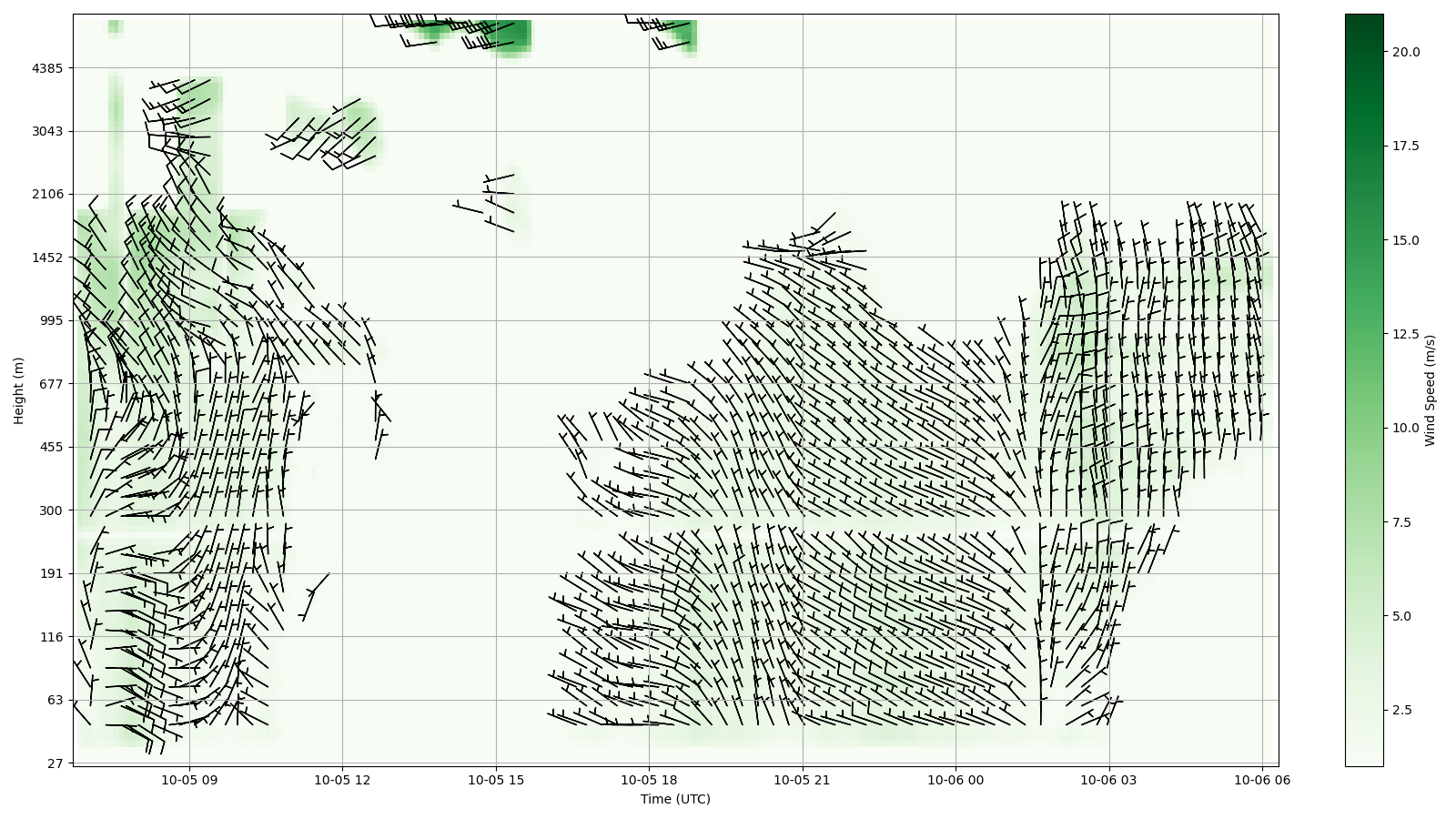Click the 10-05 18 tick on time axis

pyautogui.click(x=649, y=780)
